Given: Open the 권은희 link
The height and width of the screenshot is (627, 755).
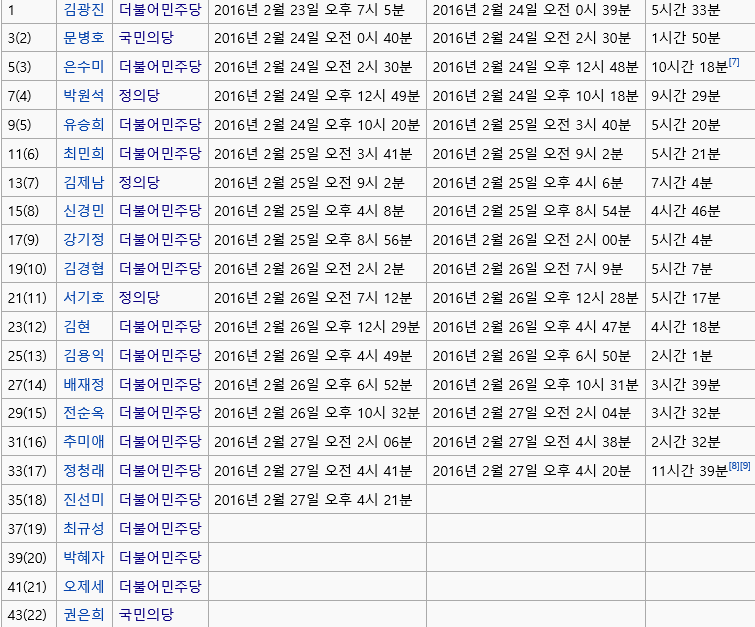Looking at the screenshot, I should click(x=84, y=614).
